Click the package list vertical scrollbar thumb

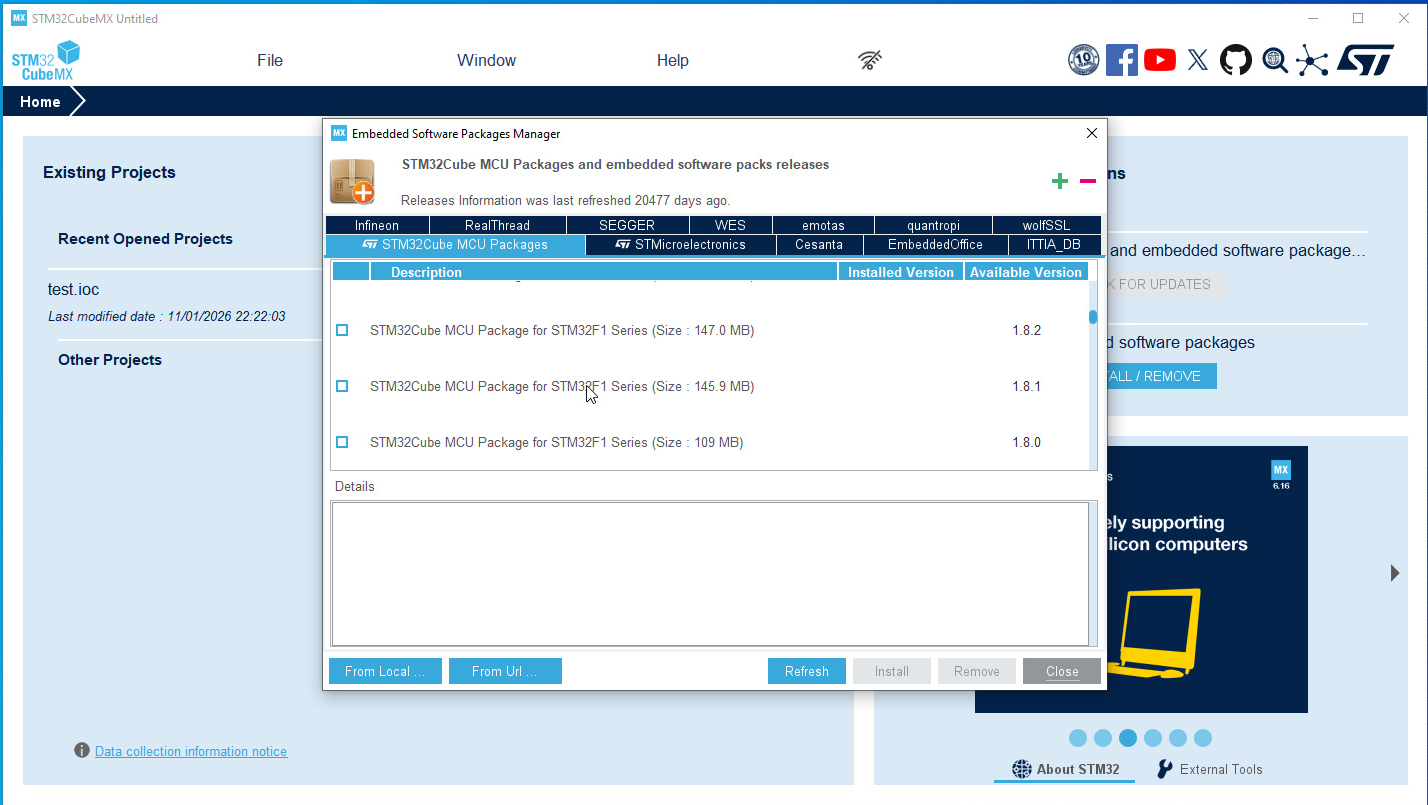click(x=1093, y=317)
